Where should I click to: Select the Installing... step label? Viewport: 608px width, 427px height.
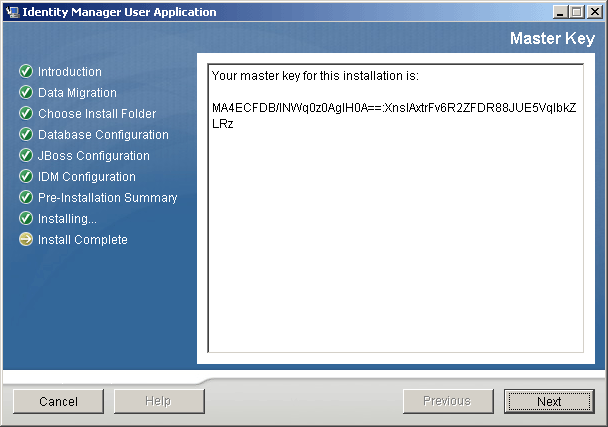[67, 219]
